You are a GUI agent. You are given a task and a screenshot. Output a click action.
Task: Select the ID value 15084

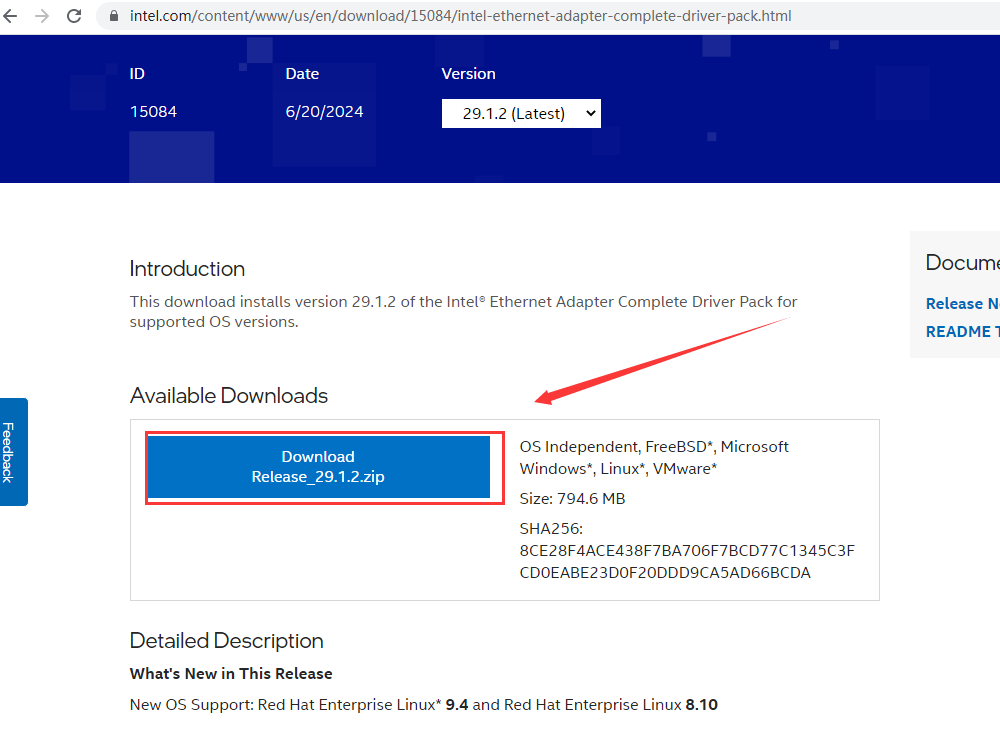tap(153, 112)
